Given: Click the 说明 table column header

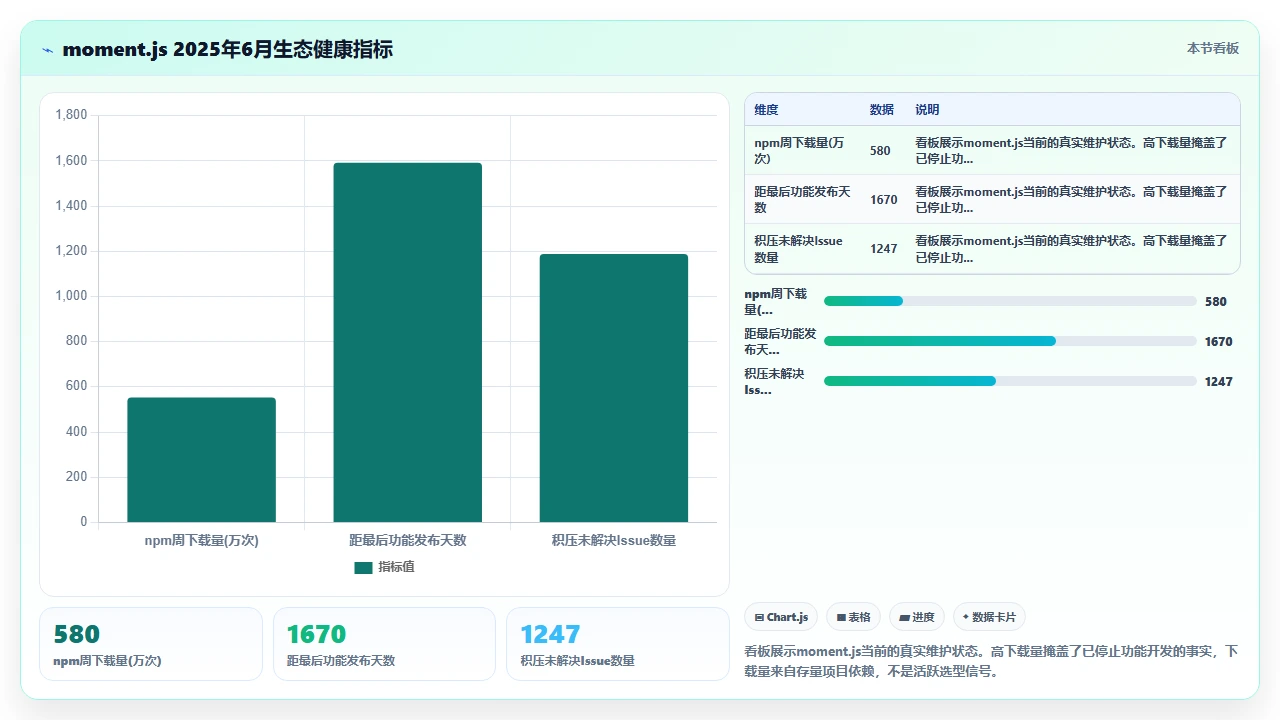Looking at the screenshot, I should (x=927, y=110).
